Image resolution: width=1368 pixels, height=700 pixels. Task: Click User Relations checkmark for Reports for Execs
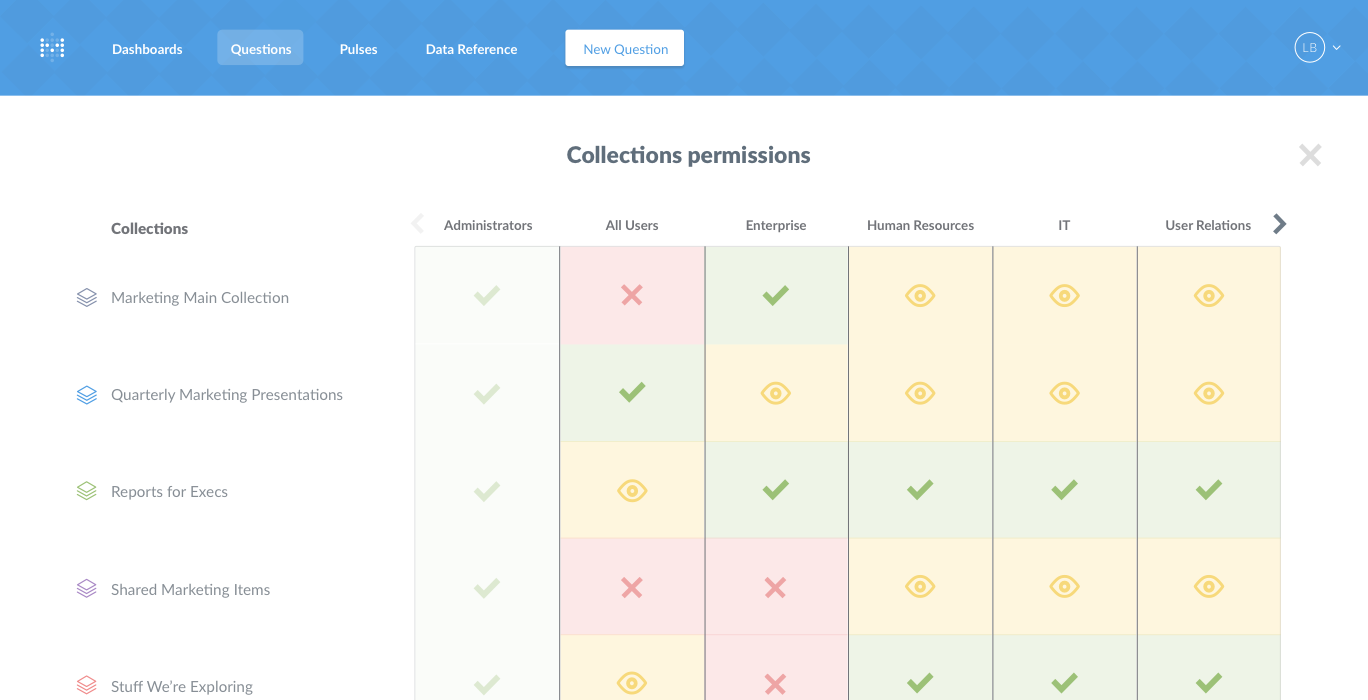pyautogui.click(x=1209, y=490)
